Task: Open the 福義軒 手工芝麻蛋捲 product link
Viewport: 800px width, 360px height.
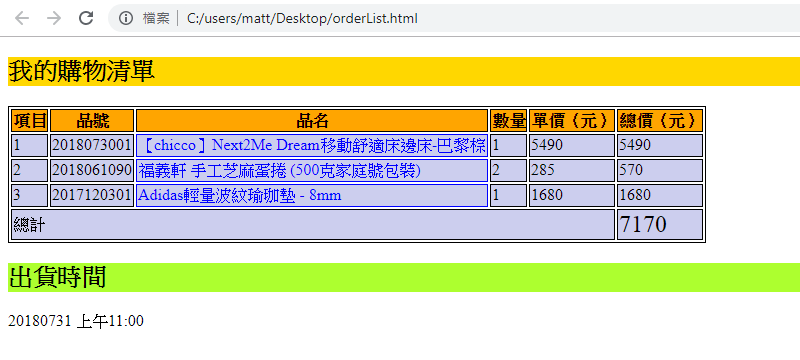Action: pos(280,170)
